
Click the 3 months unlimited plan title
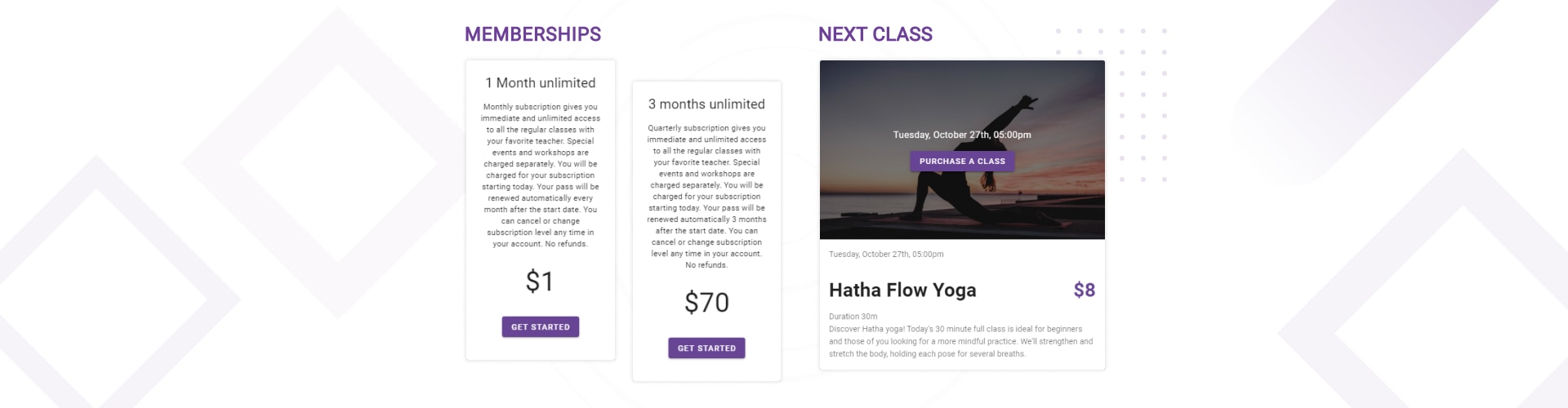[706, 104]
